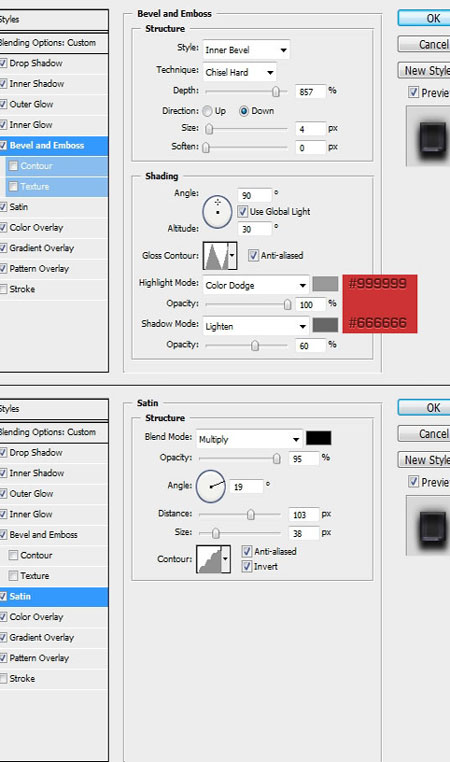Click the Shadow Opacity field showing 60
The height and width of the screenshot is (762, 450).
pyautogui.click(x=310, y=346)
